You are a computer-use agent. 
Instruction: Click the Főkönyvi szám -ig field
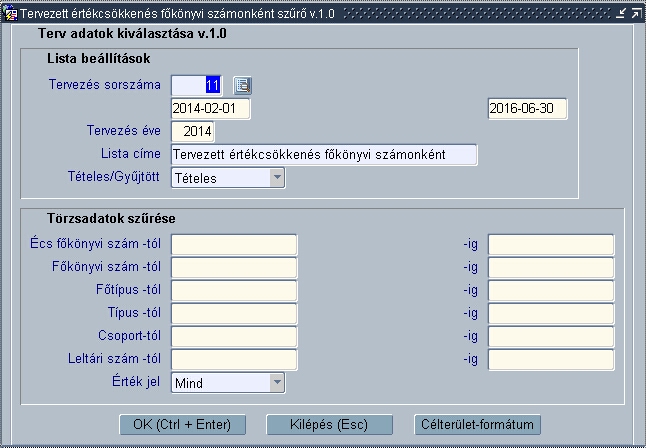(551, 268)
